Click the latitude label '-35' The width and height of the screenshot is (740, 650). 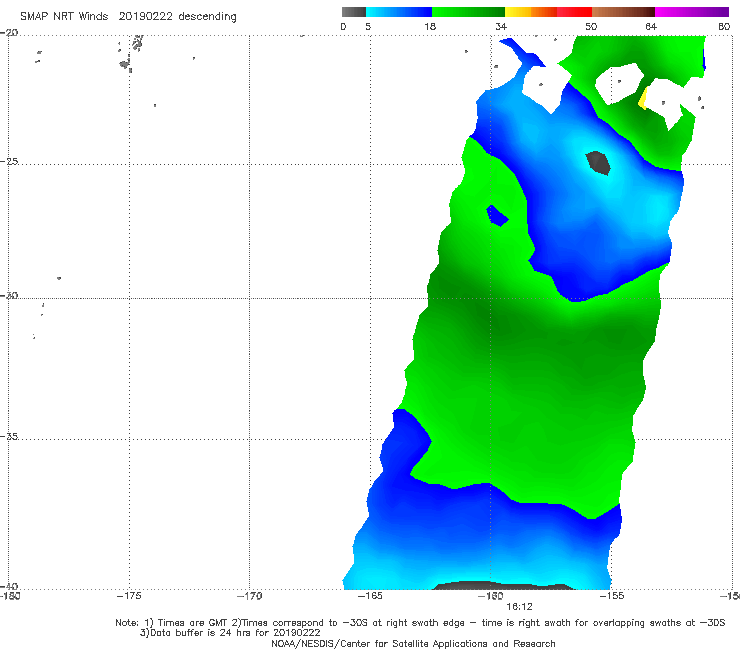click(x=9, y=437)
